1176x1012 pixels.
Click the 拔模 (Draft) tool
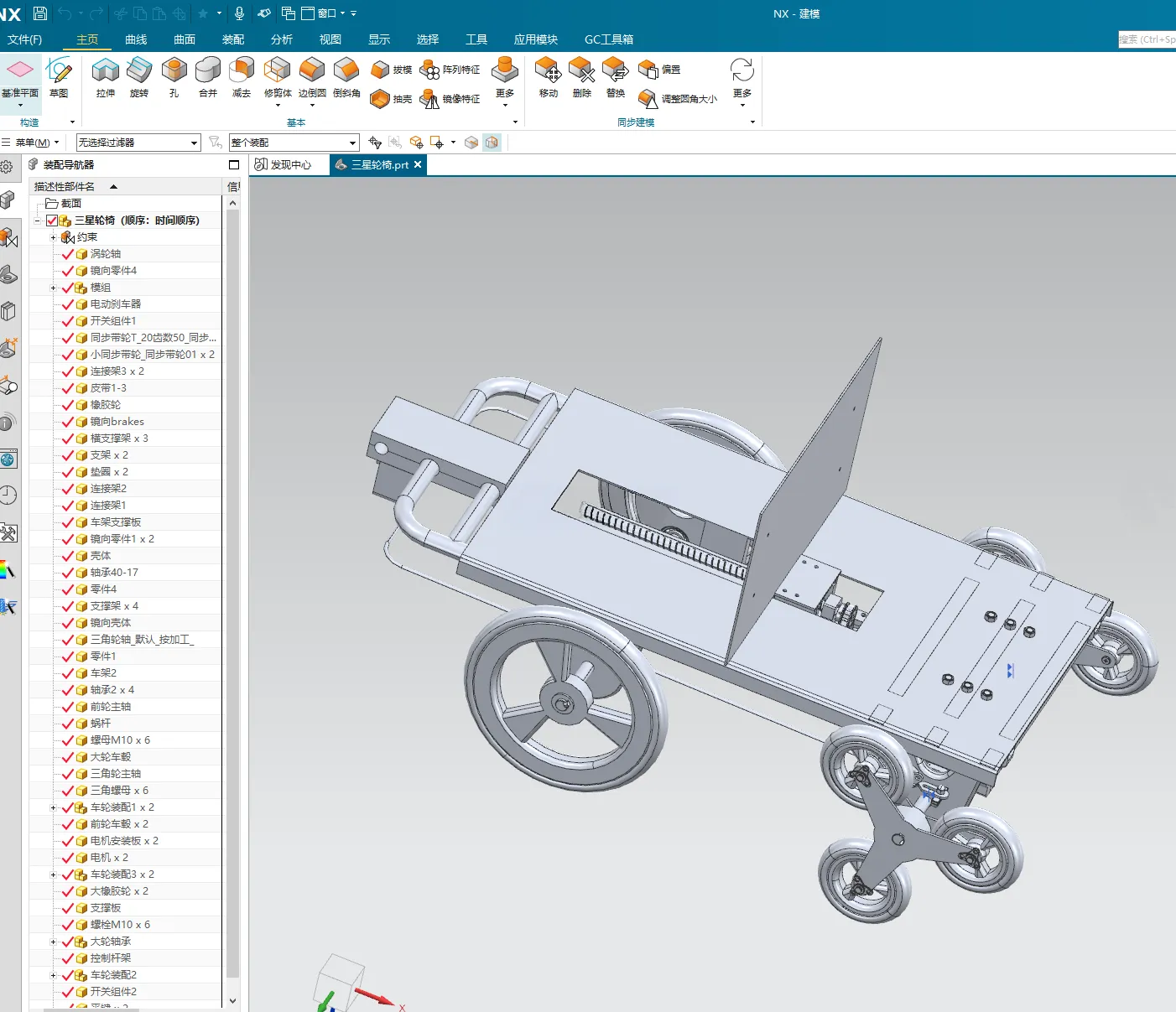point(391,70)
